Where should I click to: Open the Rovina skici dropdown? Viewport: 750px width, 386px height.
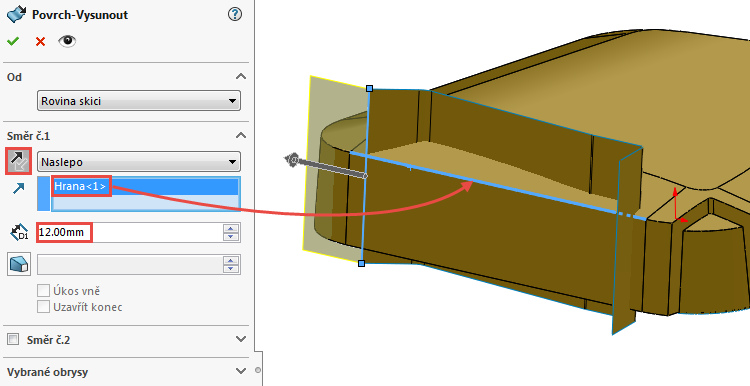coord(139,101)
